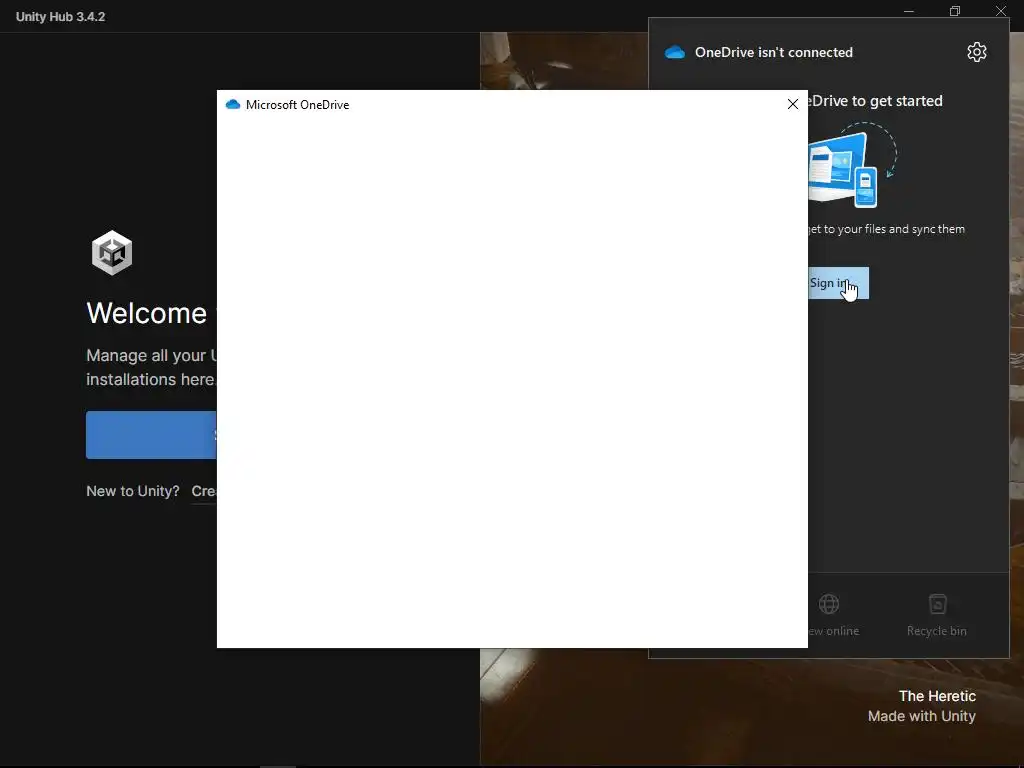This screenshot has width=1024, height=768.
Task: Click the OneDrive devices sync illustration
Action: pyautogui.click(x=852, y=166)
